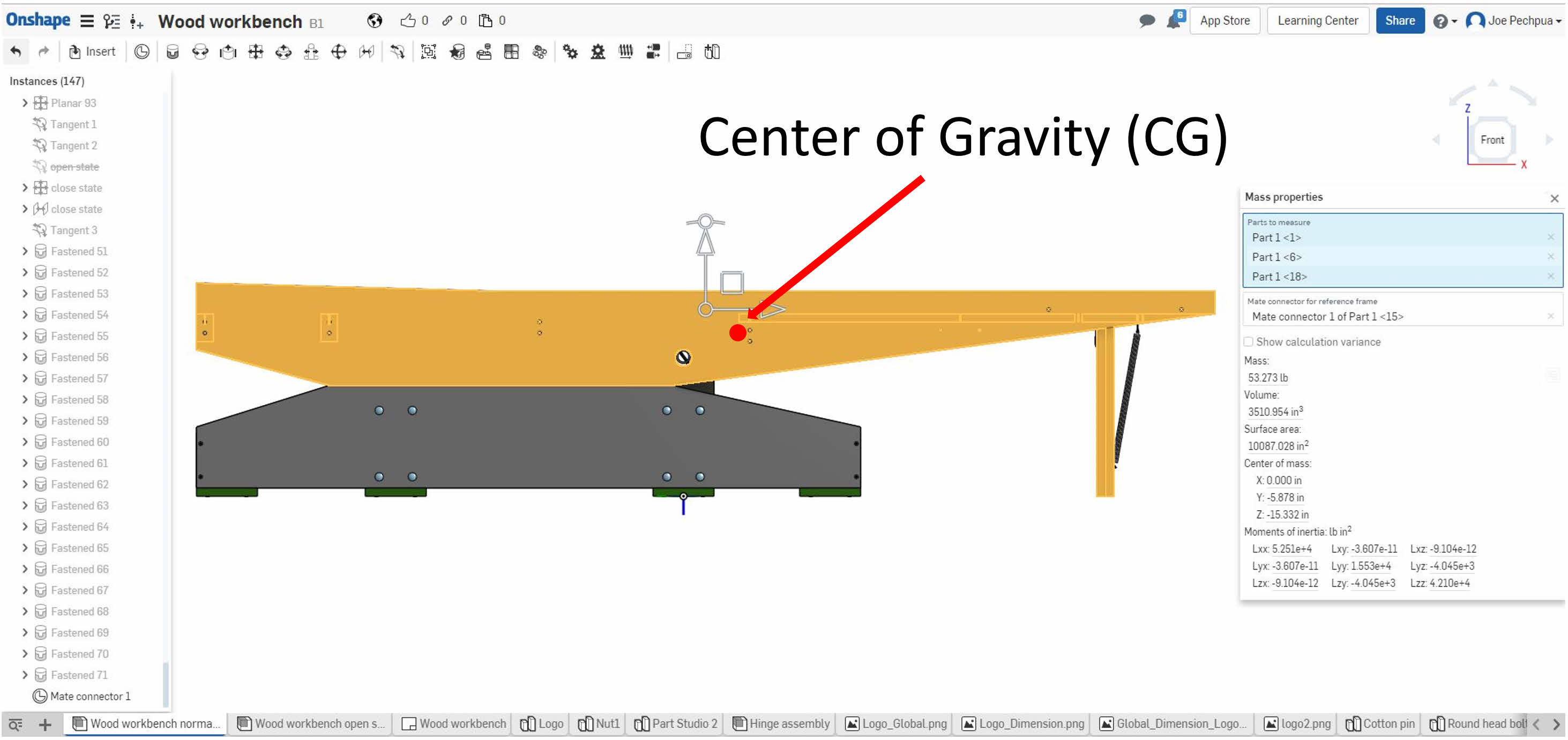Open the public document globe icon
Image resolution: width=1568 pixels, height=740 pixels.
(375, 21)
